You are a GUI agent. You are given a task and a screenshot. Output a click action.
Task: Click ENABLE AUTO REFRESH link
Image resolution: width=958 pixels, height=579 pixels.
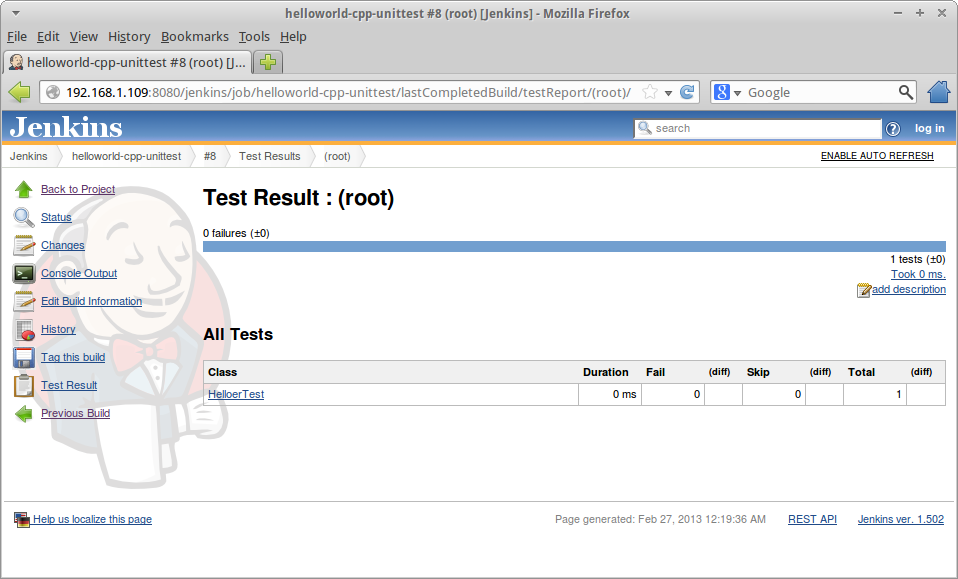click(x=877, y=156)
